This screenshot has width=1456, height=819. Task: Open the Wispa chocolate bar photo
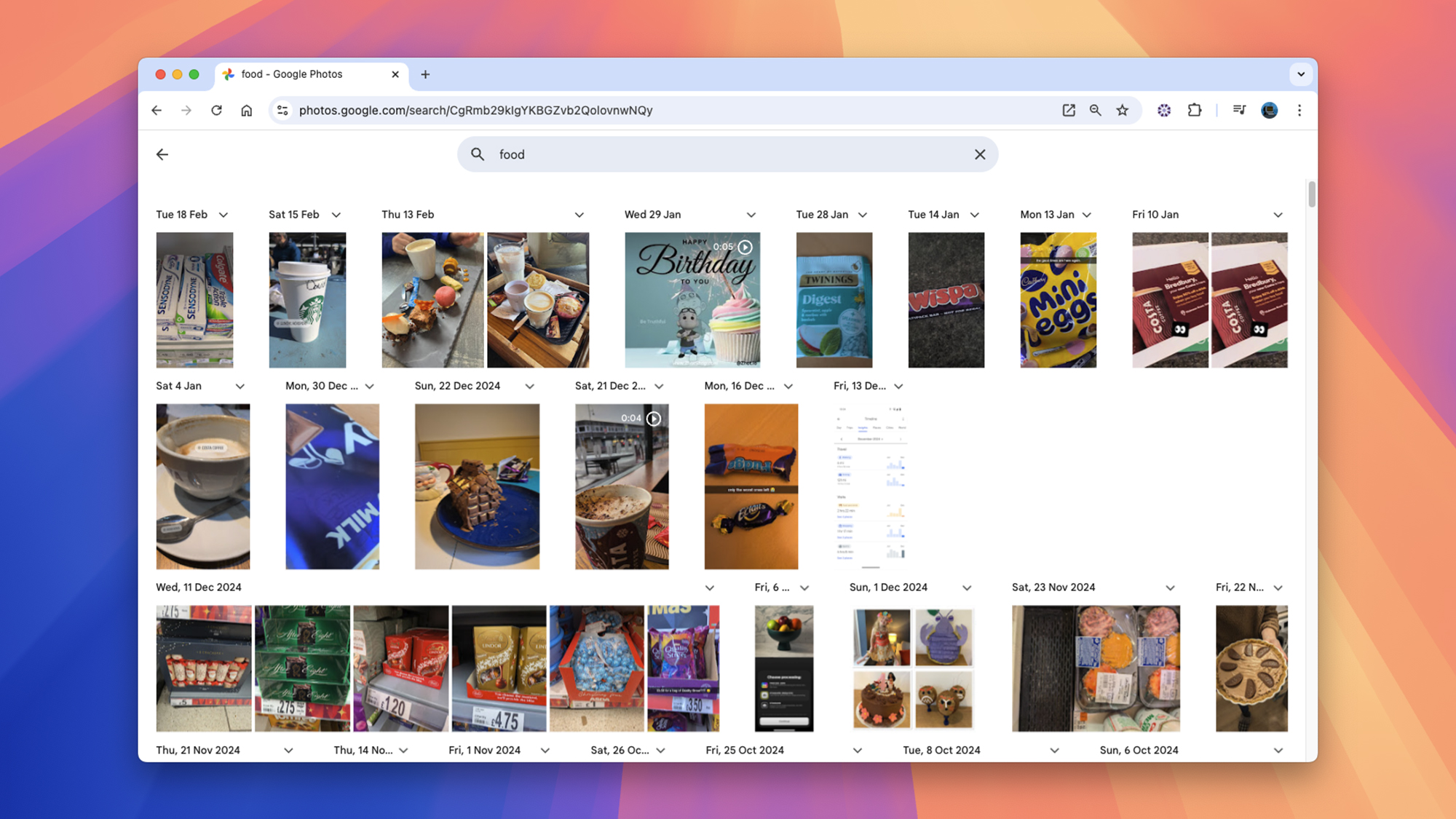(946, 300)
